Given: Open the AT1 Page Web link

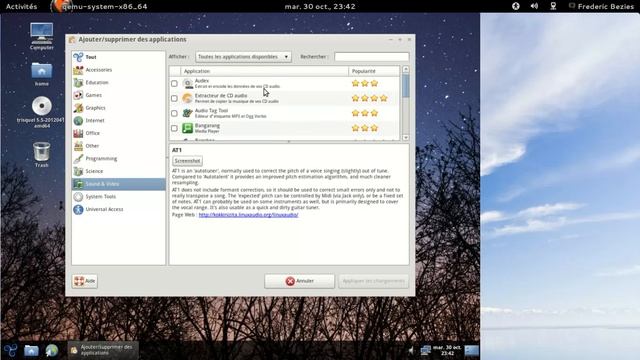Looking at the screenshot, I should coord(248,215).
